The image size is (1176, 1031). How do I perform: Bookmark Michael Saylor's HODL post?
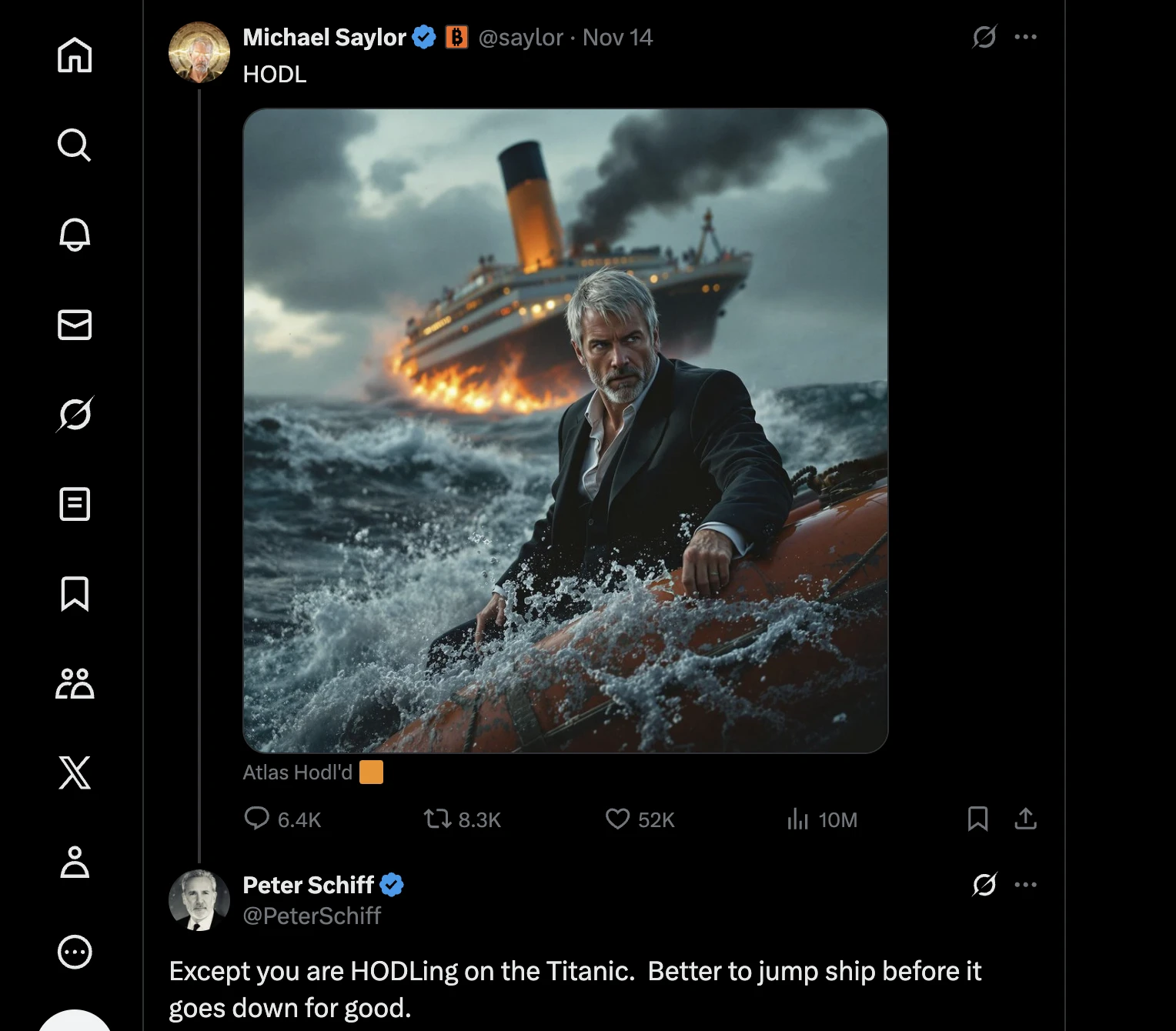tap(978, 819)
